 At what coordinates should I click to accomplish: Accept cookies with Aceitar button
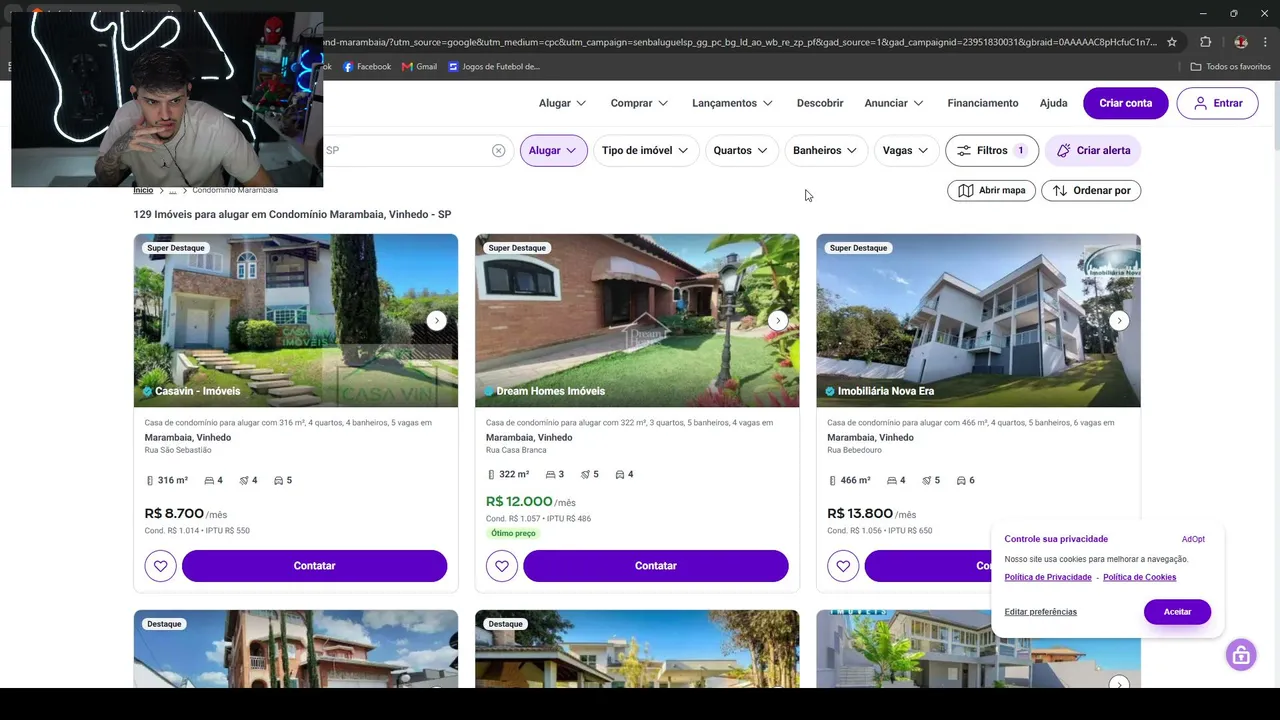[1177, 612]
